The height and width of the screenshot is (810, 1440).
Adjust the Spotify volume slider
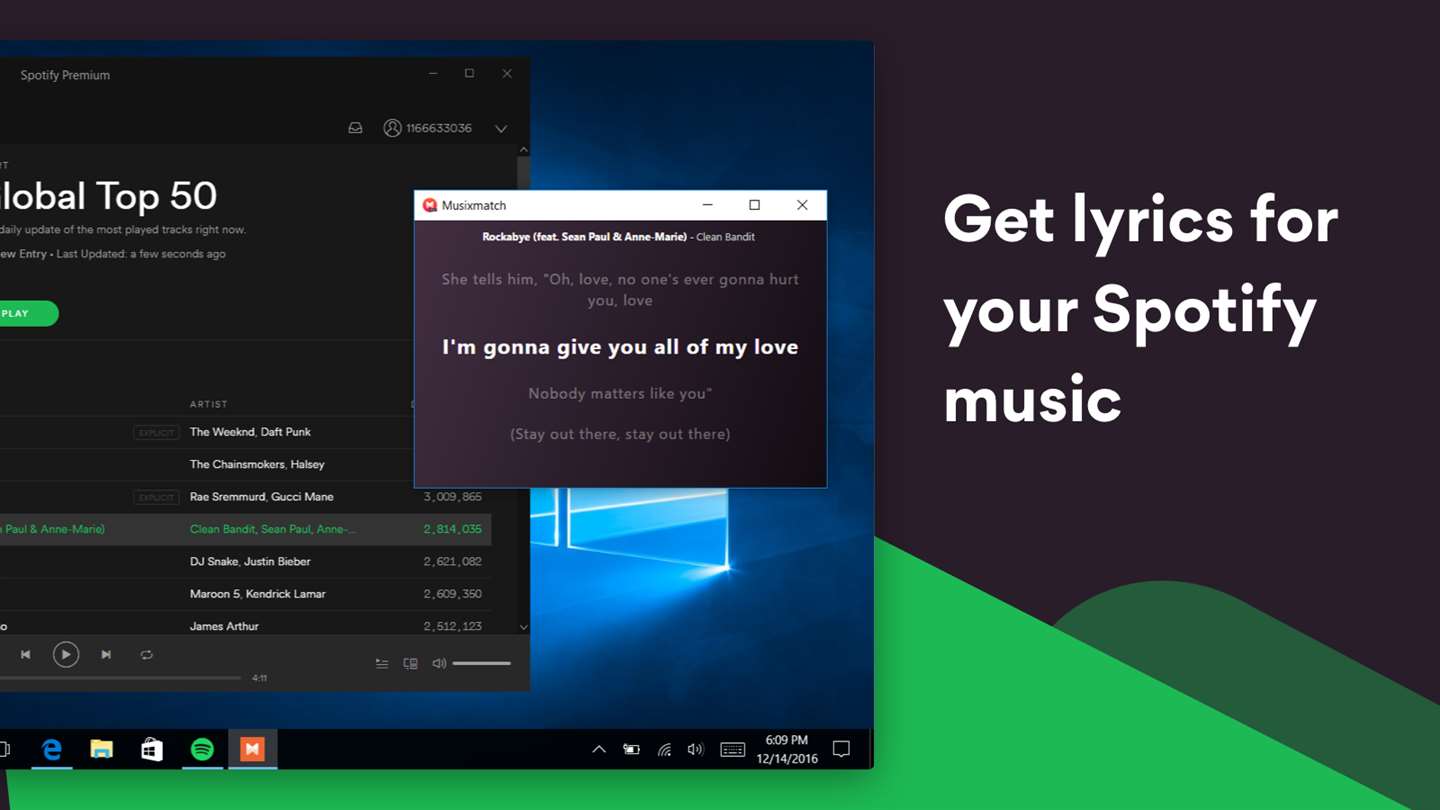482,663
